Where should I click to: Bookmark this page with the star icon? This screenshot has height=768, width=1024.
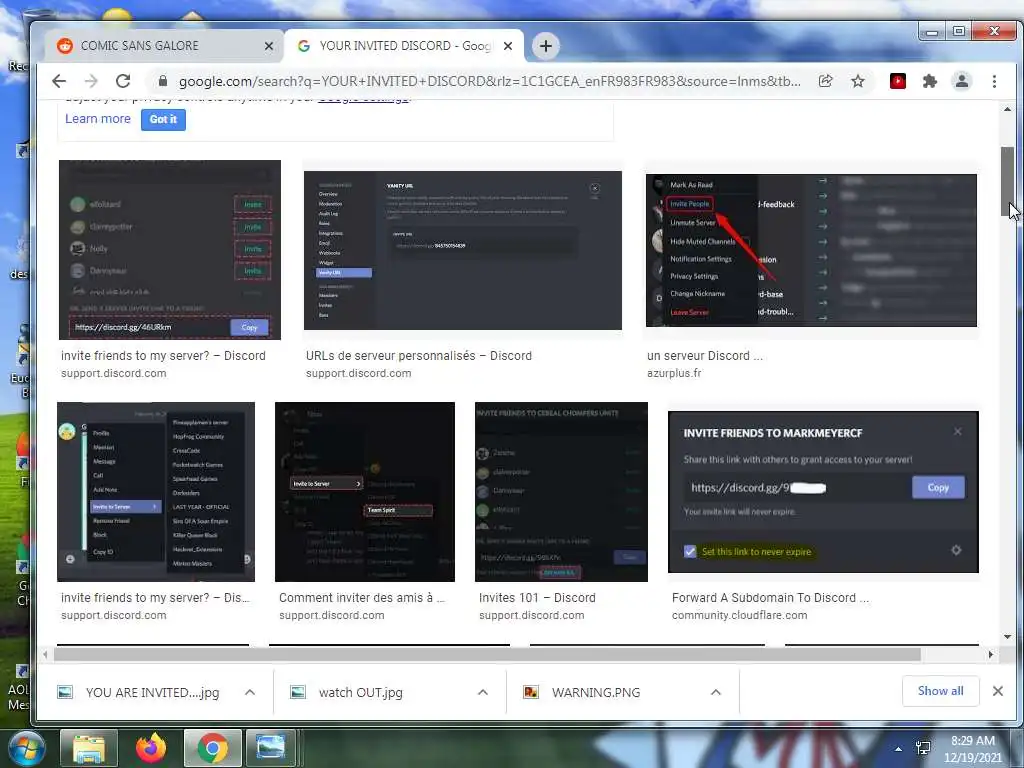click(x=858, y=81)
